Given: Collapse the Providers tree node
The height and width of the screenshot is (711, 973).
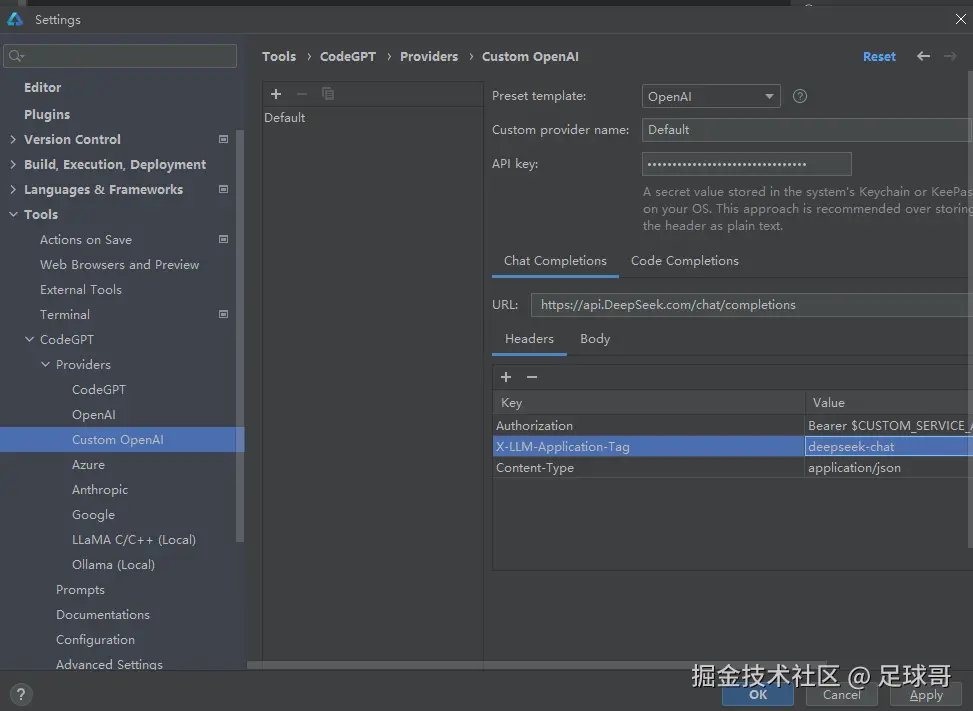Looking at the screenshot, I should [45, 365].
